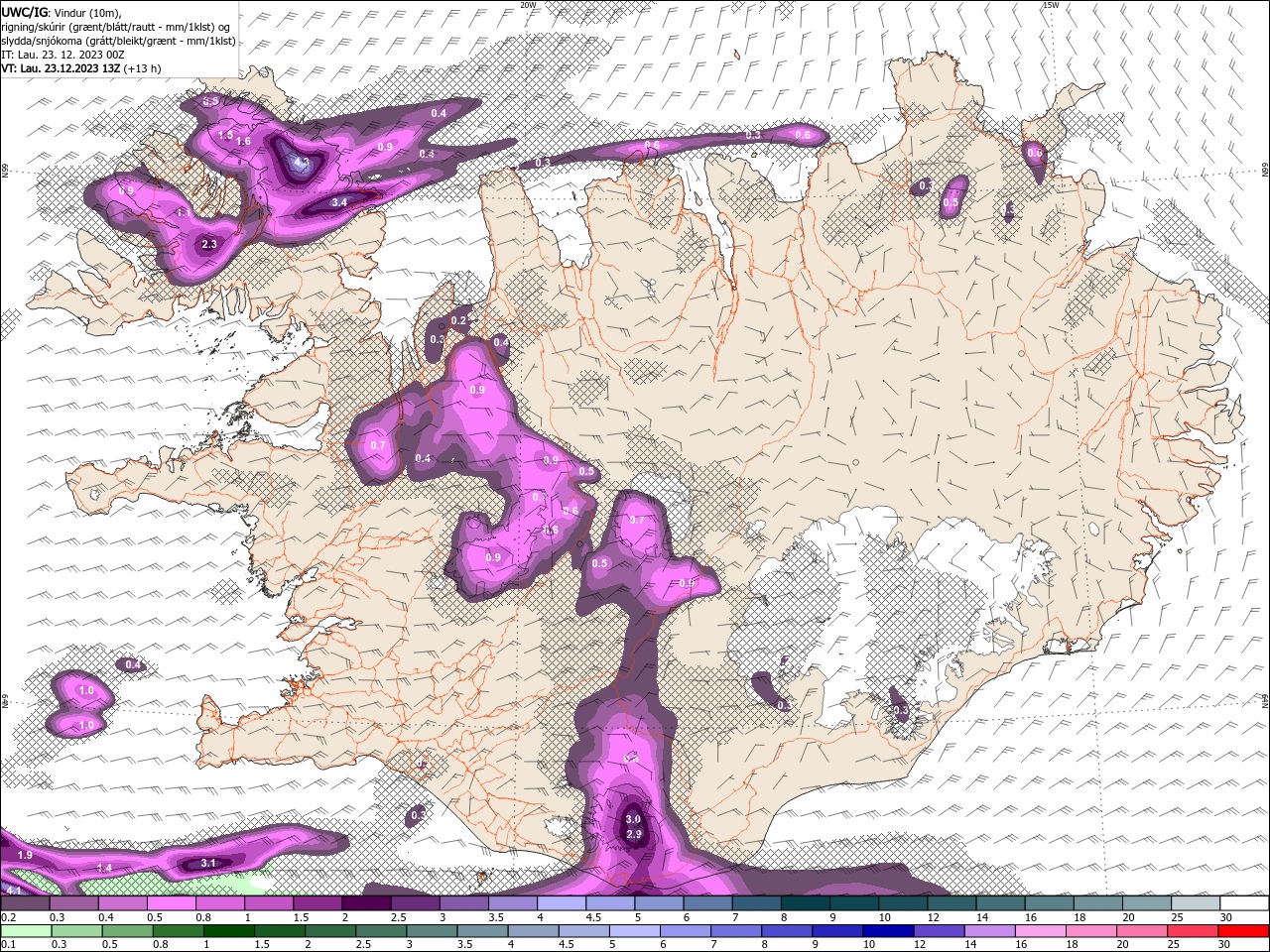This screenshot has height=952, width=1270.
Task: Pick the green rain swatch for 0.5–0.8
Action: tap(126, 930)
